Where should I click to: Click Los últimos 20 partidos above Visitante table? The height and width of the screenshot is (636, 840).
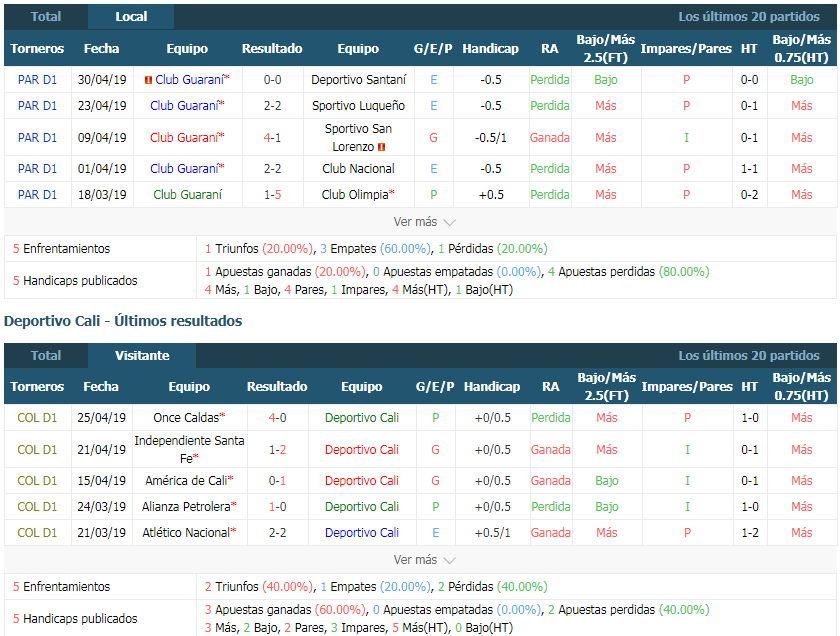point(749,355)
